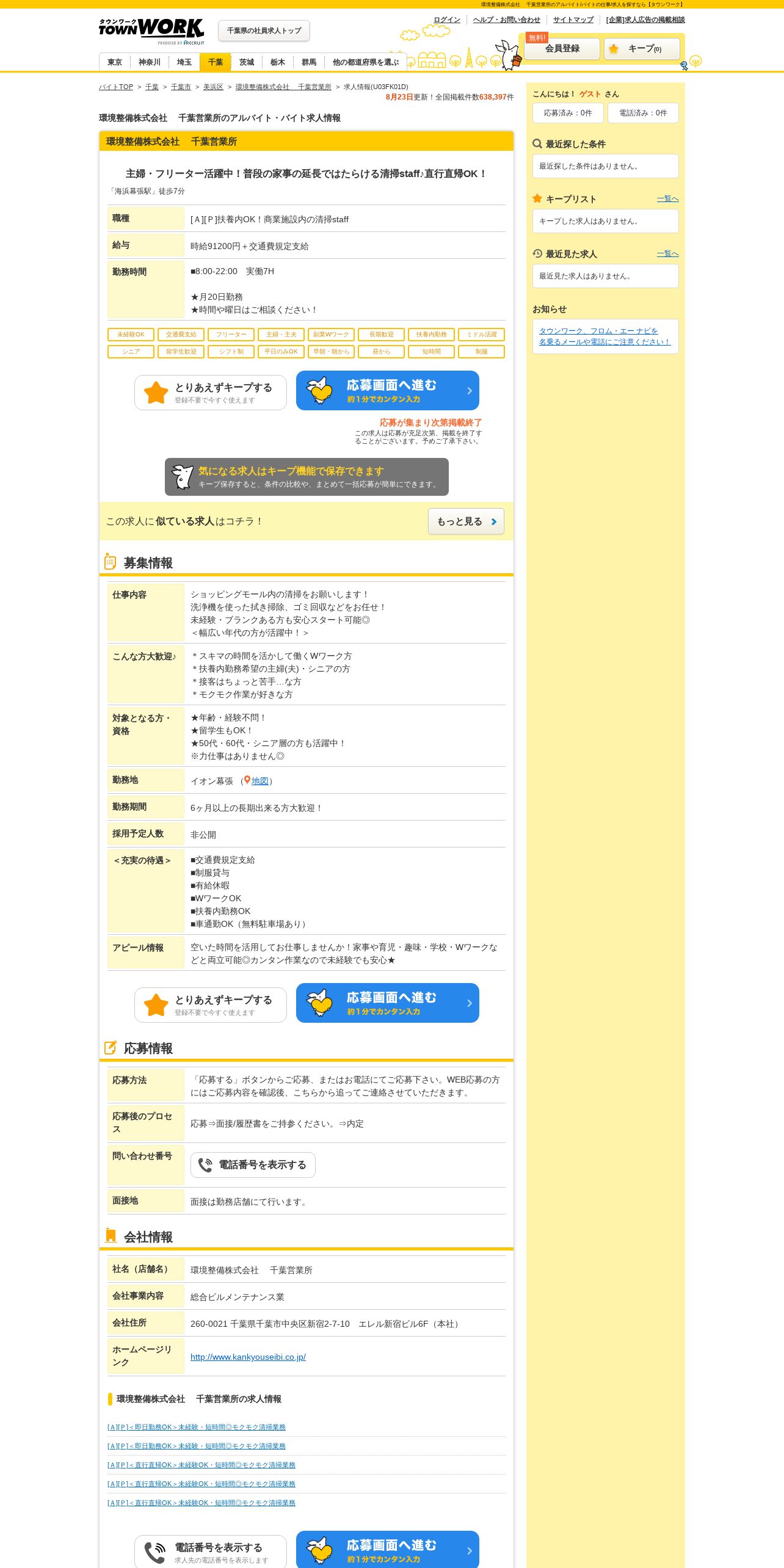Image resolution: width=784 pixels, height=1568 pixels.
Task: Select the 早朝・朝から tag
Action: tap(331, 352)
